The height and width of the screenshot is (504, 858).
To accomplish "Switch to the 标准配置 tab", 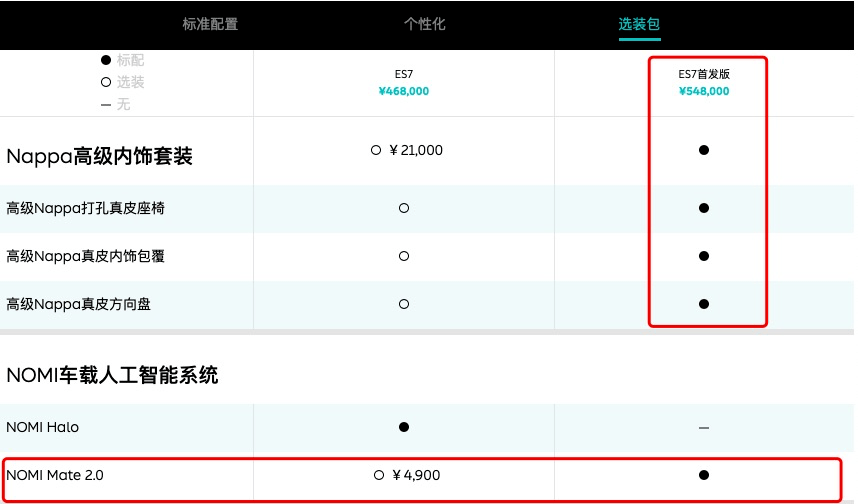I will 210,24.
